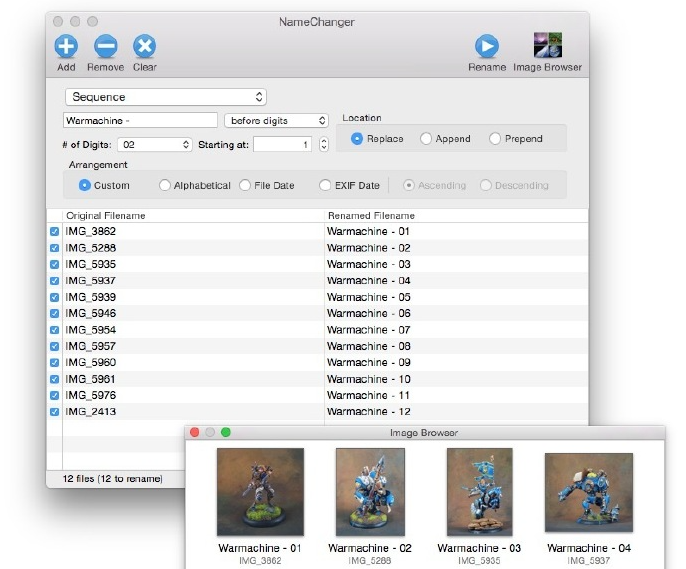Screen dimensions: 686x569
Task: Click renamed entry 'Warmachine - 04' in list
Action: click(368, 281)
